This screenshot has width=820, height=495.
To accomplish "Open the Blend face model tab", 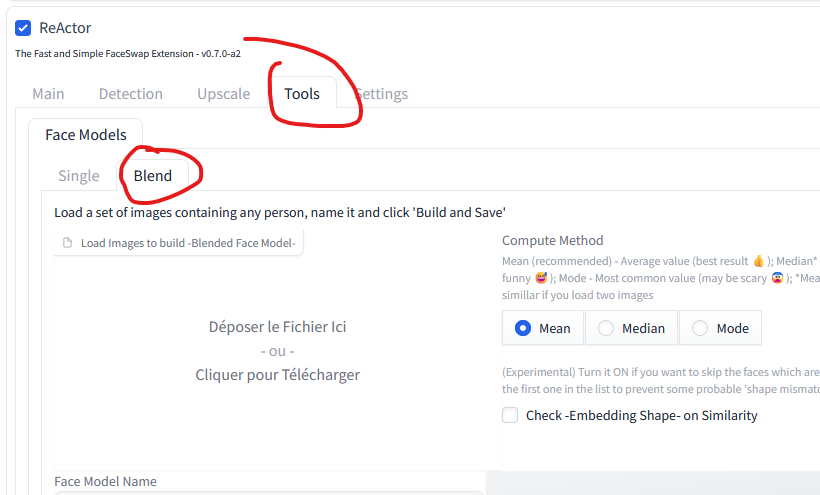I will click(x=153, y=176).
